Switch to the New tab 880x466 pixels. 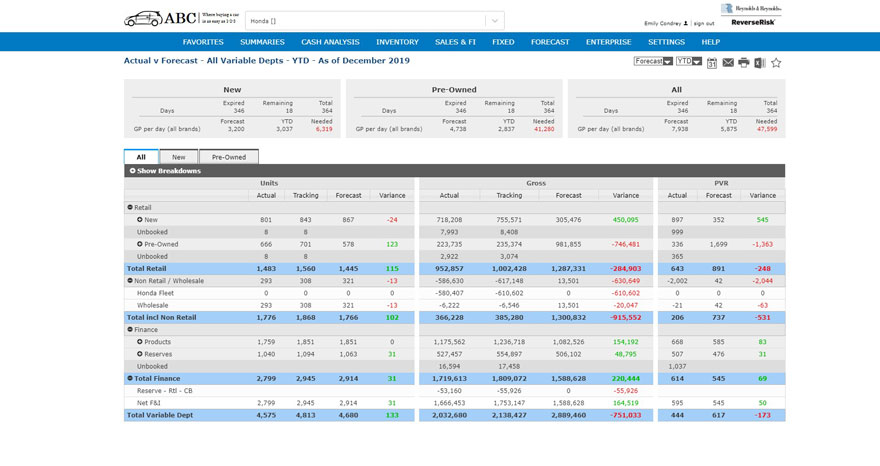178,157
